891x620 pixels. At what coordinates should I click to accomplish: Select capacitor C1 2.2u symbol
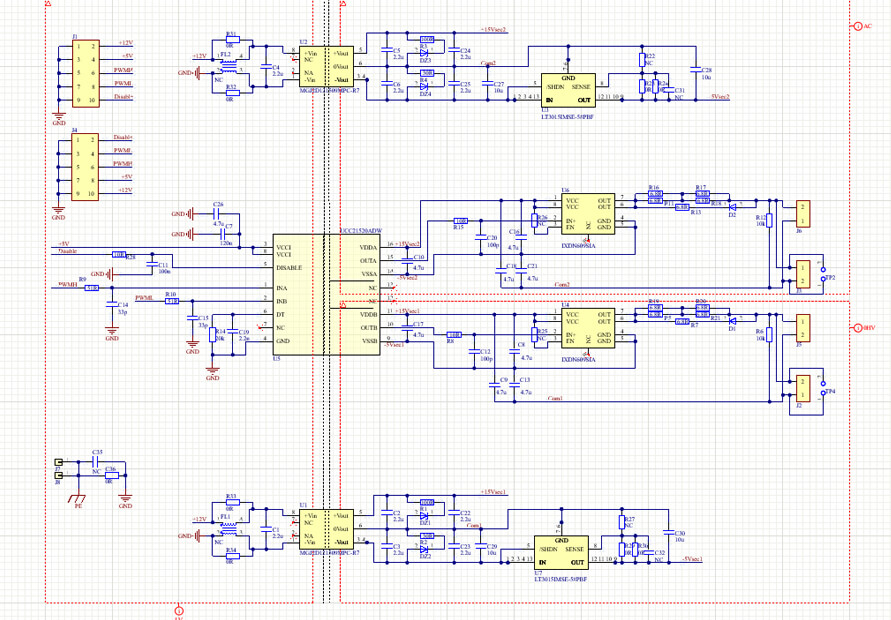pyautogui.click(x=266, y=529)
